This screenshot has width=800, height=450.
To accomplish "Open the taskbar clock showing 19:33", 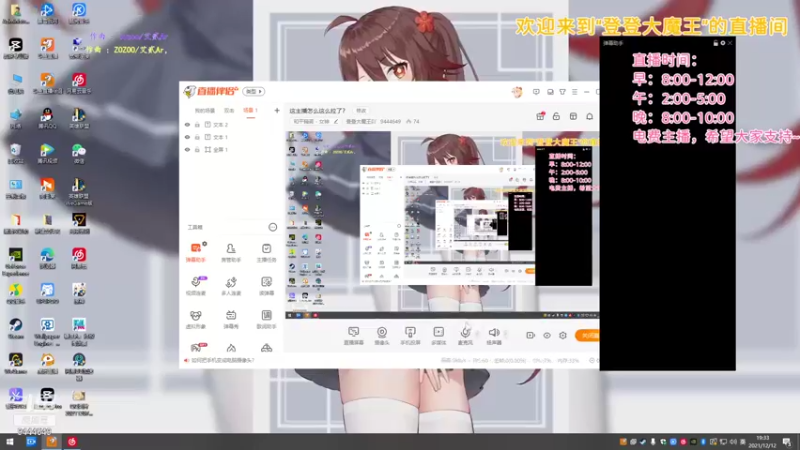I will [762, 441].
